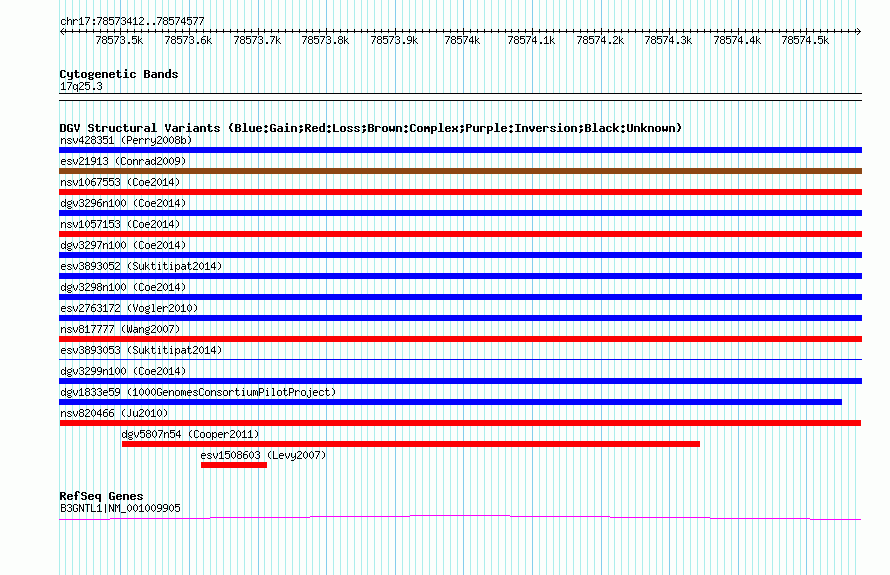
Task: Click the dgv5807n54 (Cooper2011) red bar
Action: [x=411, y=444]
